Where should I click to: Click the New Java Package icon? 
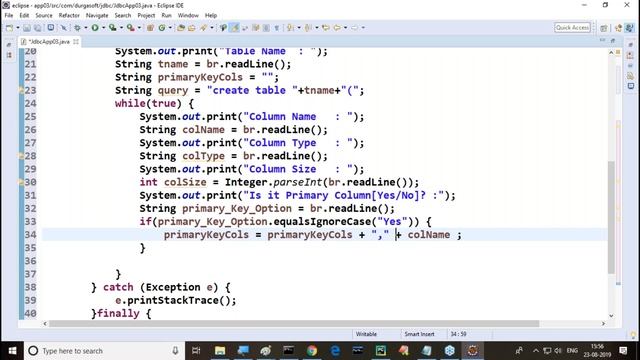click(x=150, y=28)
